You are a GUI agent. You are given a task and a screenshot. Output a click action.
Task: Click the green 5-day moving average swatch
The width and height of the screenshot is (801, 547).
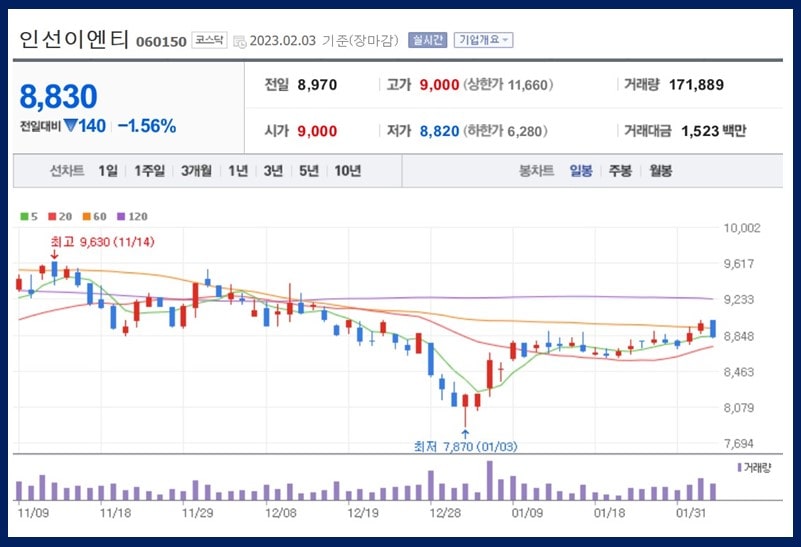(x=24, y=217)
